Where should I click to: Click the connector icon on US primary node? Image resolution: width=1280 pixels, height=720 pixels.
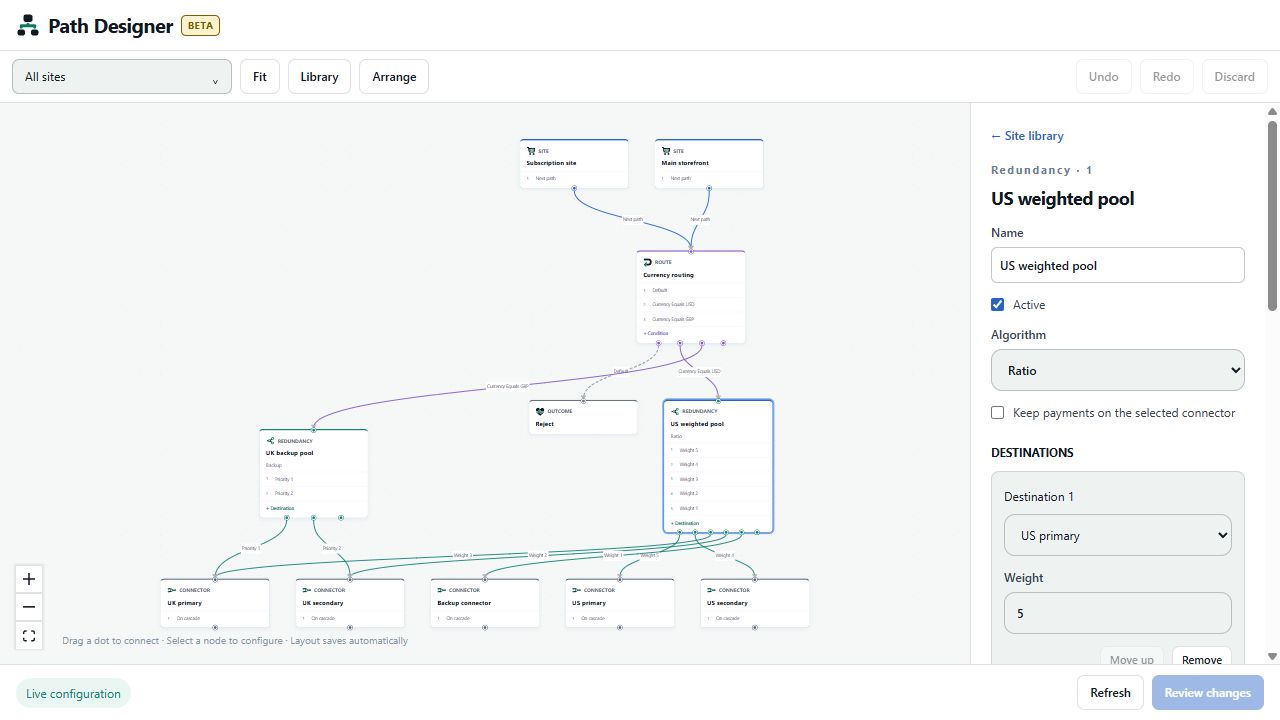577,590
